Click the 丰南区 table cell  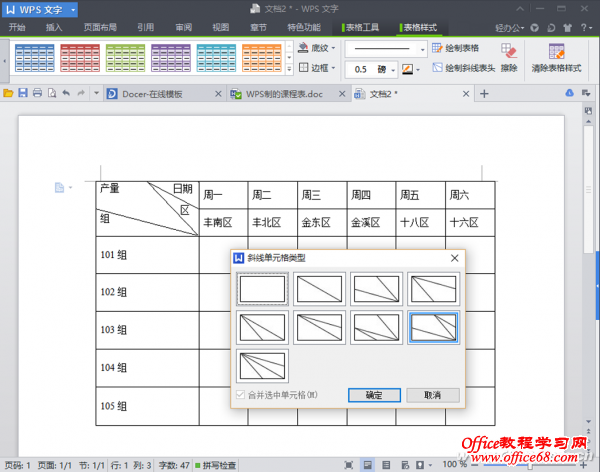pyautogui.click(x=223, y=223)
